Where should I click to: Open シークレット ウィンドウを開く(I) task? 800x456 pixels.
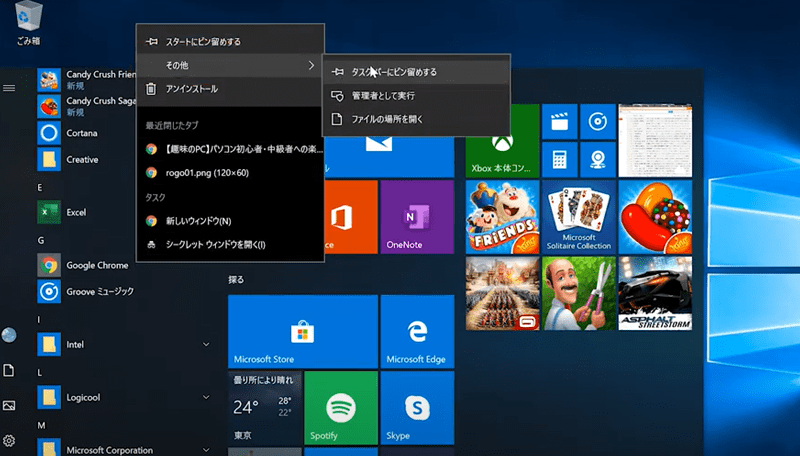click(230, 244)
